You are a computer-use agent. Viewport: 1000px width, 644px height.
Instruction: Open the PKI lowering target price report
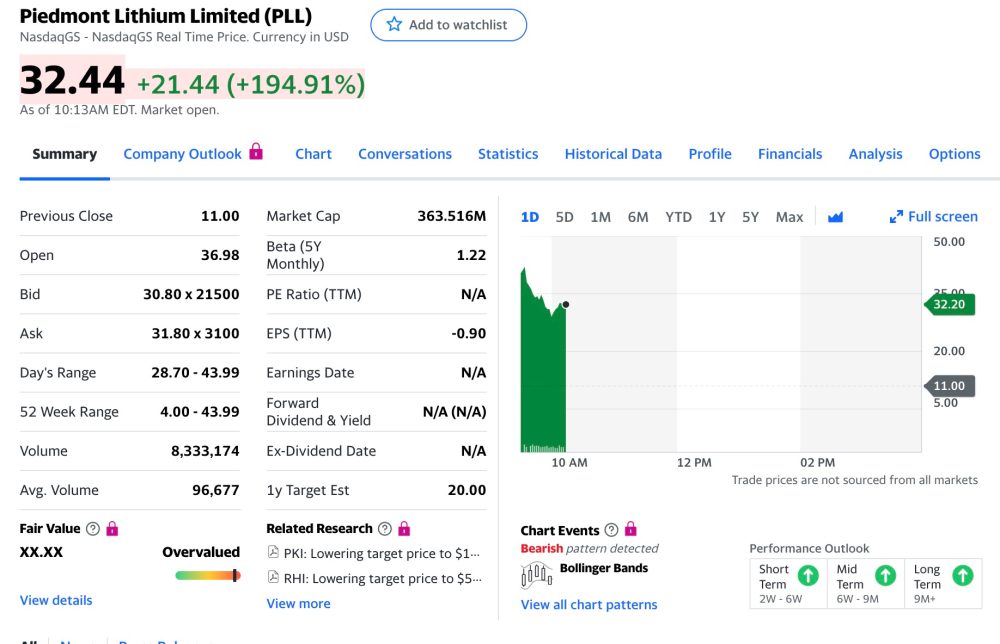tap(380, 553)
